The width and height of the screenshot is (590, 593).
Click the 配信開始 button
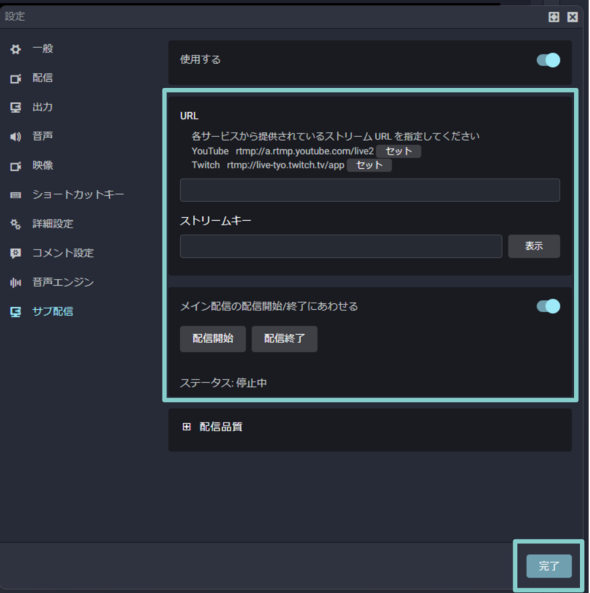[213, 339]
